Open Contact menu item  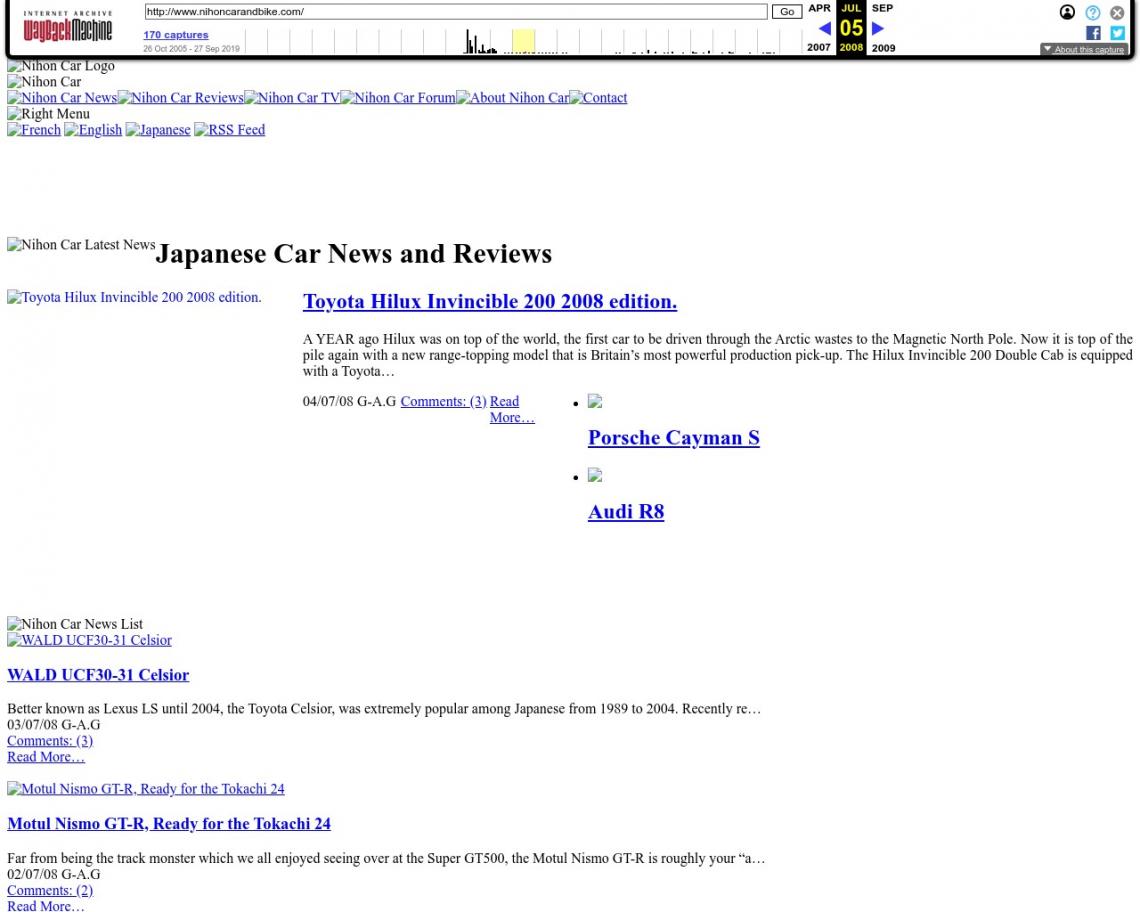point(598,97)
